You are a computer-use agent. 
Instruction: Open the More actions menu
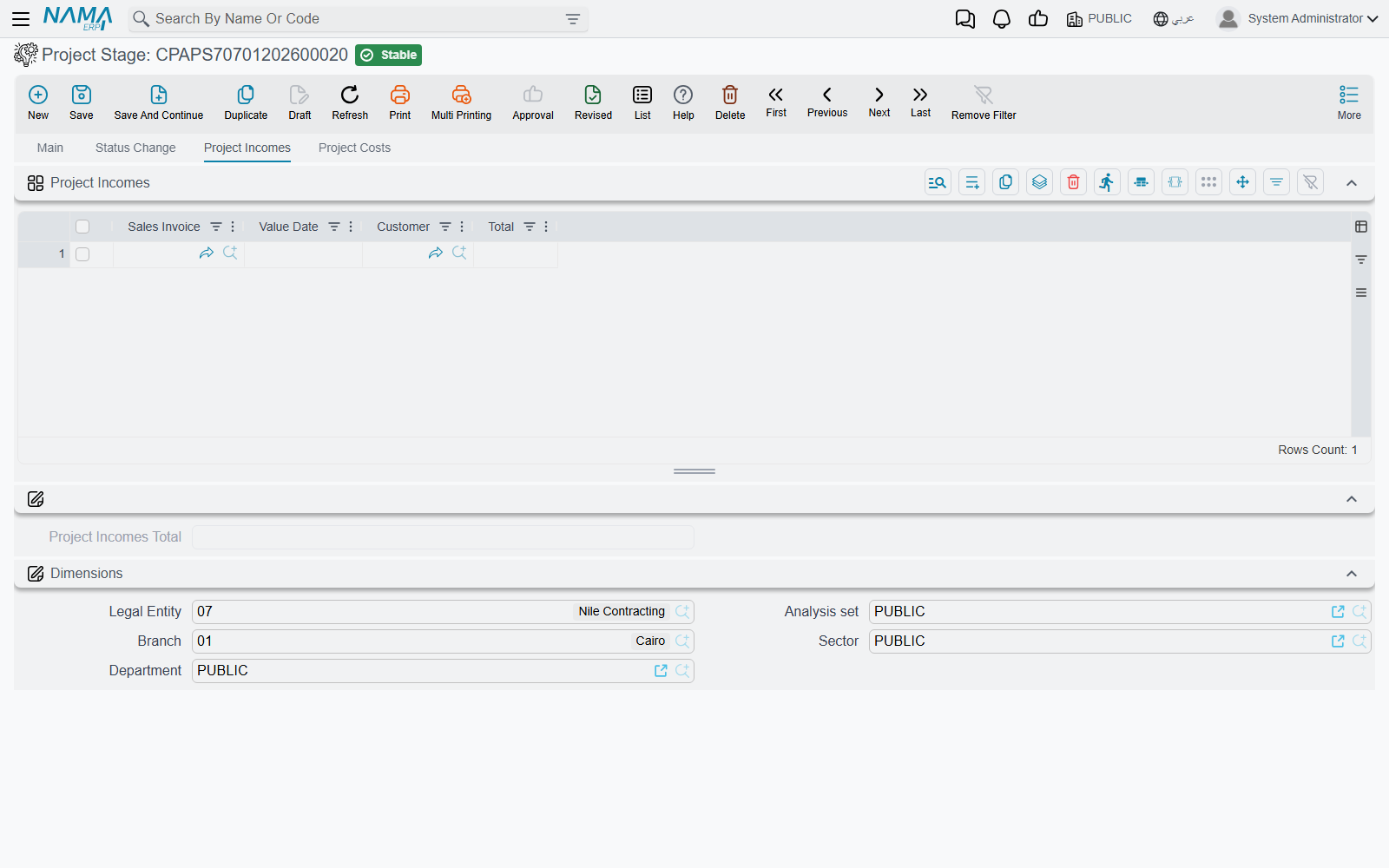click(1349, 102)
